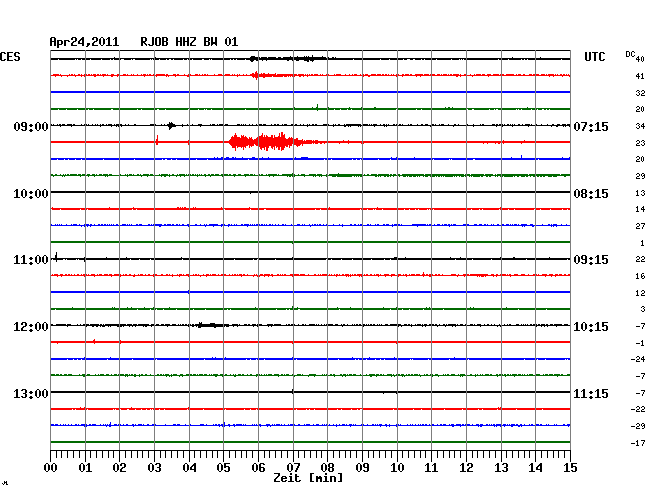Select the 09:00 CES time label

point(31,126)
